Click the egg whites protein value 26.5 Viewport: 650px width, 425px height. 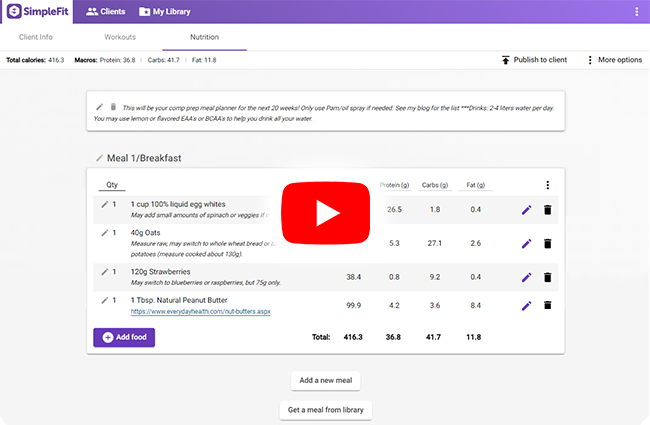pyautogui.click(x=394, y=210)
